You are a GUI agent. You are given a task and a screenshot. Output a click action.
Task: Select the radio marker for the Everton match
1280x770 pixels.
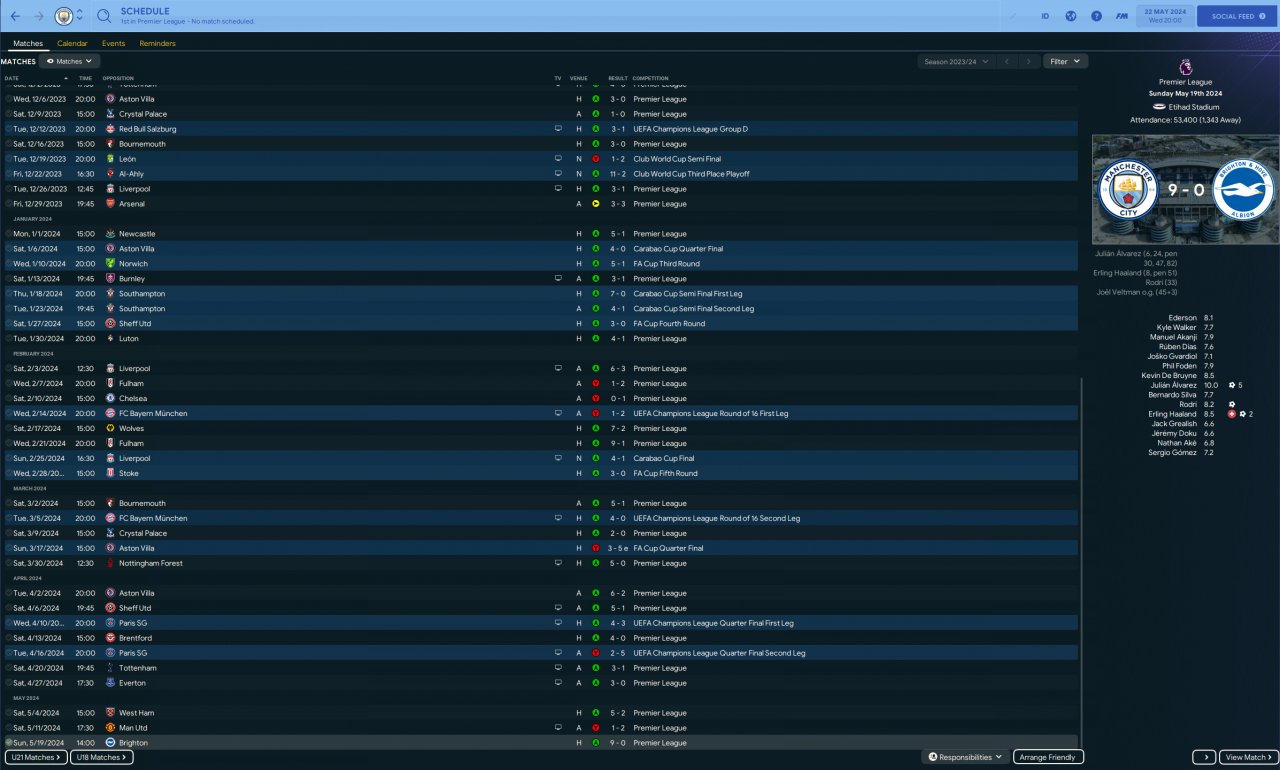[9, 683]
